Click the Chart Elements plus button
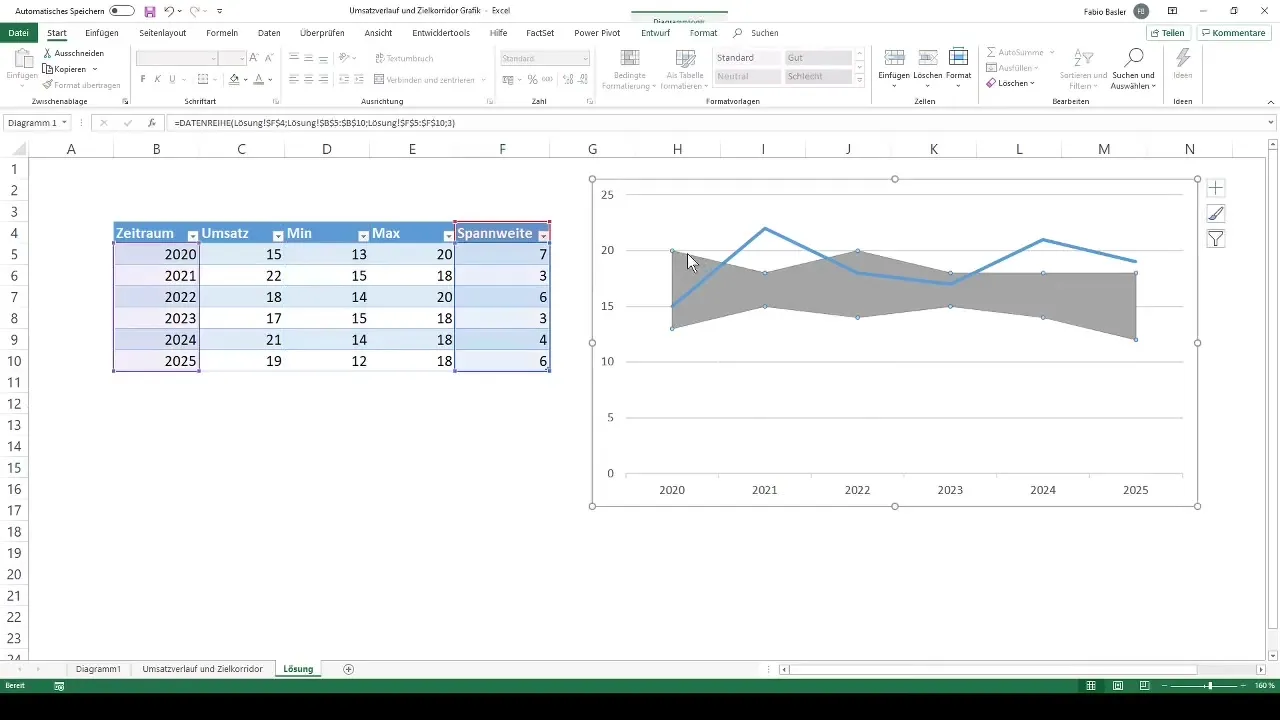 [1216, 188]
